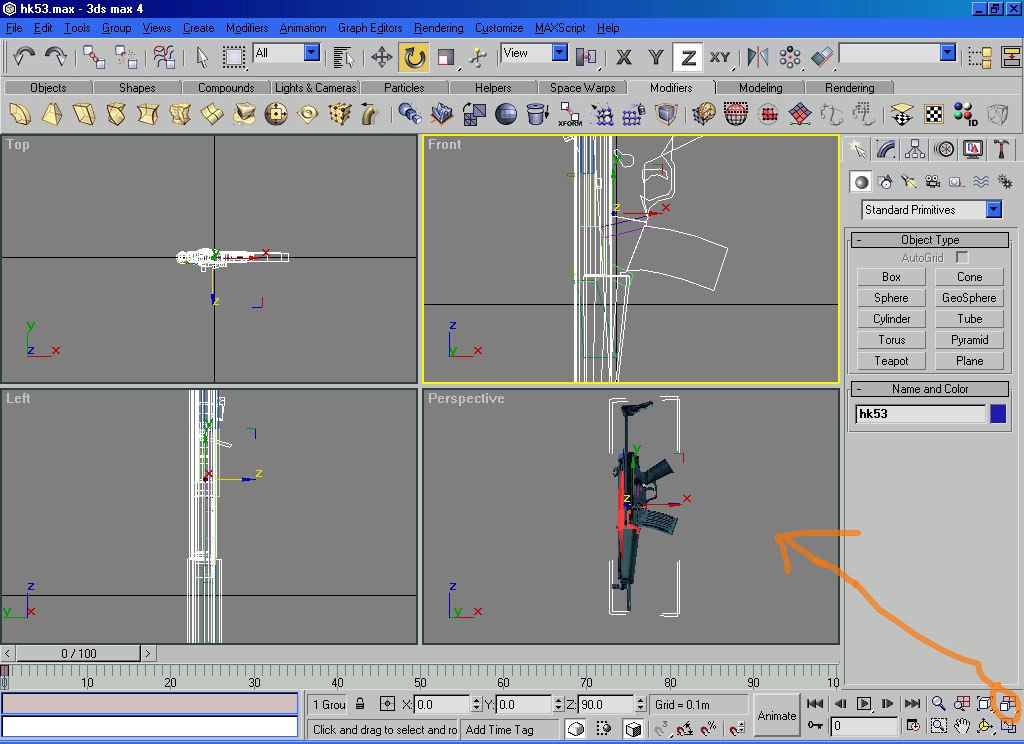This screenshot has width=1024, height=744.
Task: Click the Lights category icon
Action: coord(909,182)
